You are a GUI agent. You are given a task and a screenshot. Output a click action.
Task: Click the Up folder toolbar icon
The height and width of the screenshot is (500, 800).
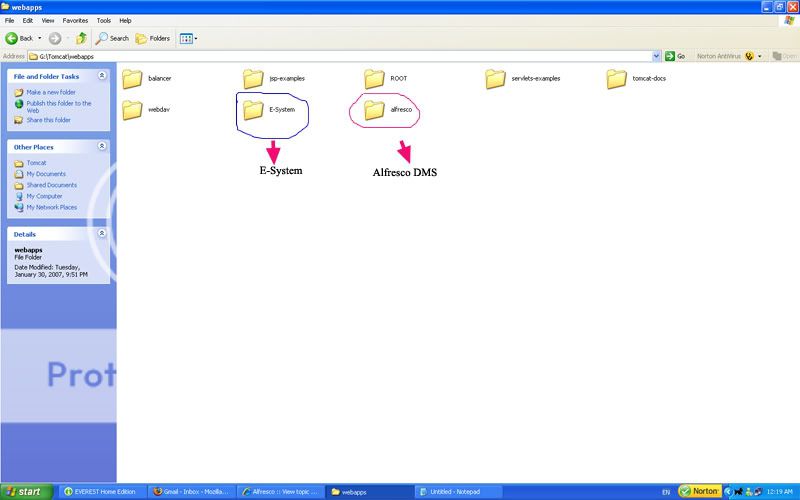point(80,38)
